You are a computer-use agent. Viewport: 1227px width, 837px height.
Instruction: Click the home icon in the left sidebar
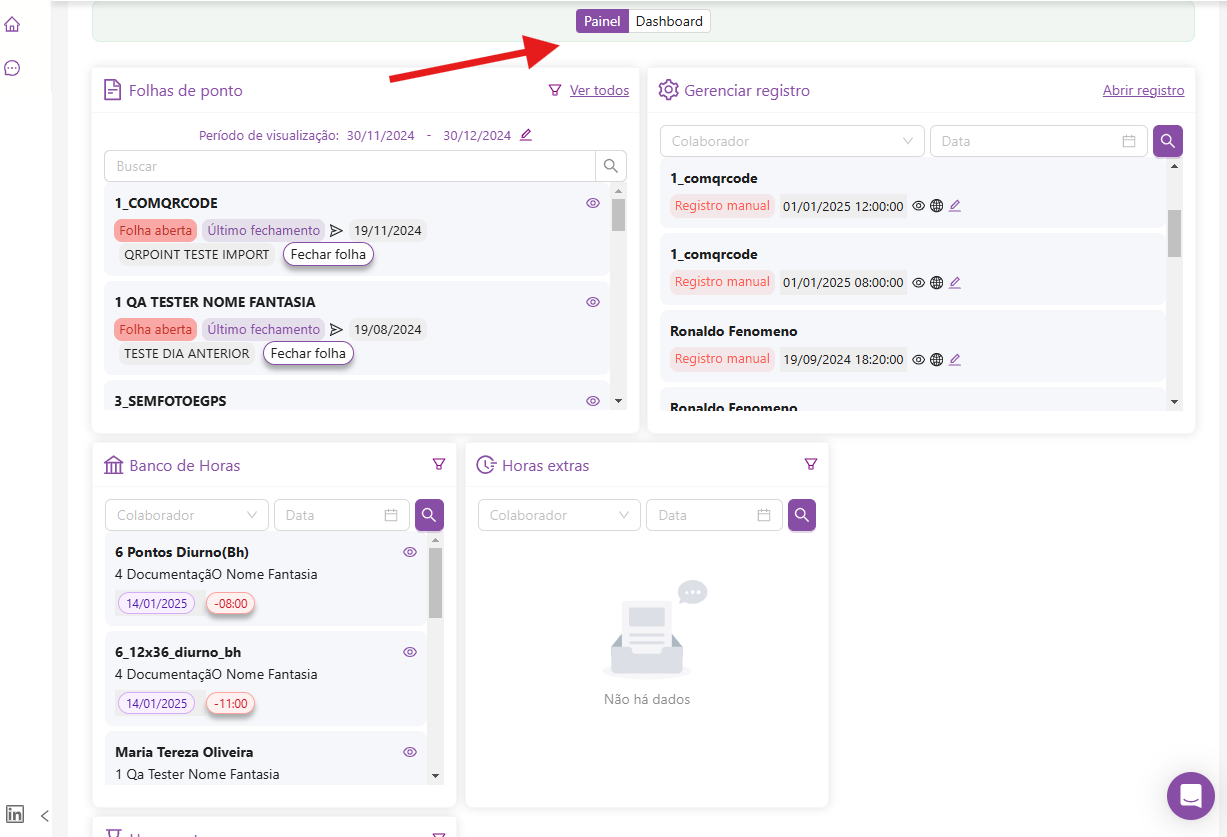[x=12, y=24]
